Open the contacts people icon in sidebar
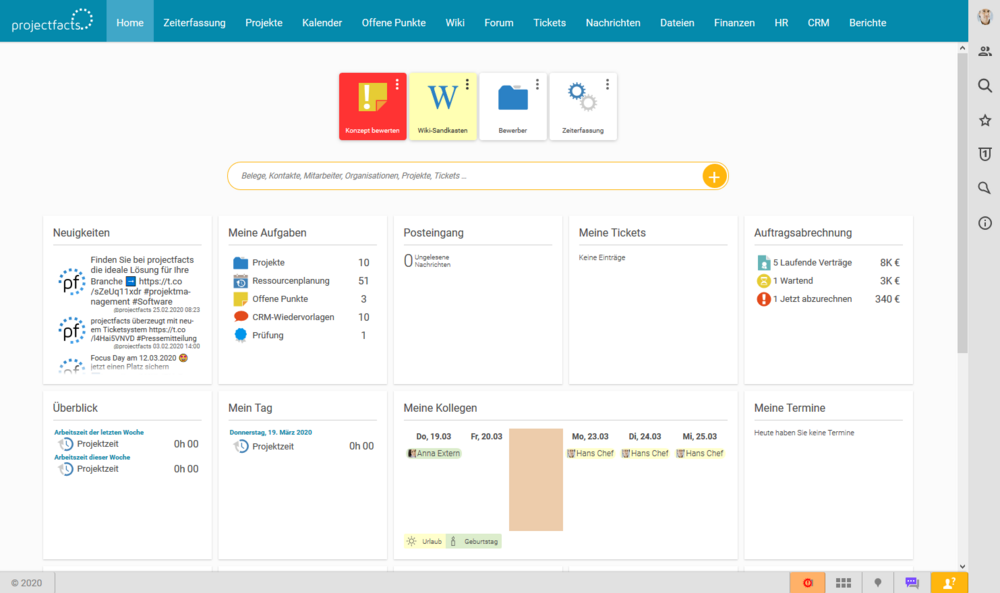The width and height of the screenshot is (1000, 593). (985, 51)
